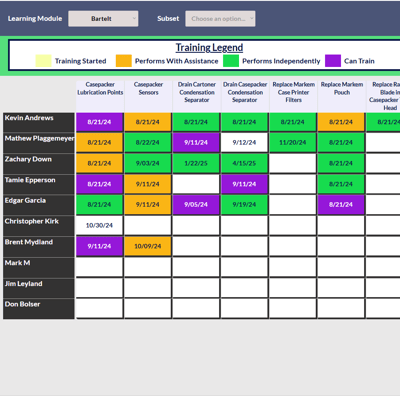The height and width of the screenshot is (396, 400).
Task: Click Kevin Andrews' Casepacker Sensors orange cell
Action: (x=148, y=122)
